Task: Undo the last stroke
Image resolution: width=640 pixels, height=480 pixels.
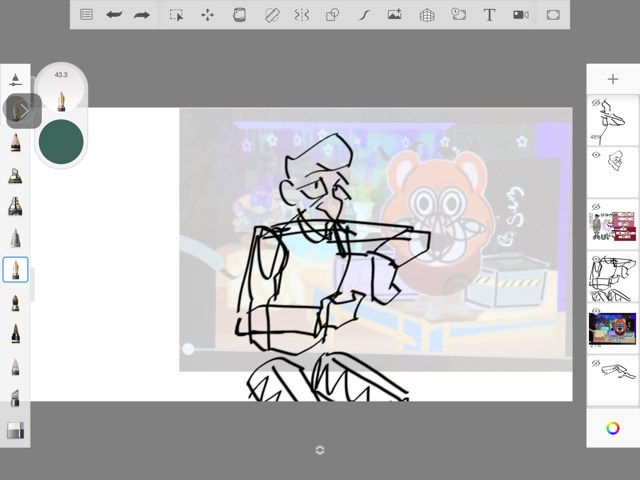Action: (114, 15)
